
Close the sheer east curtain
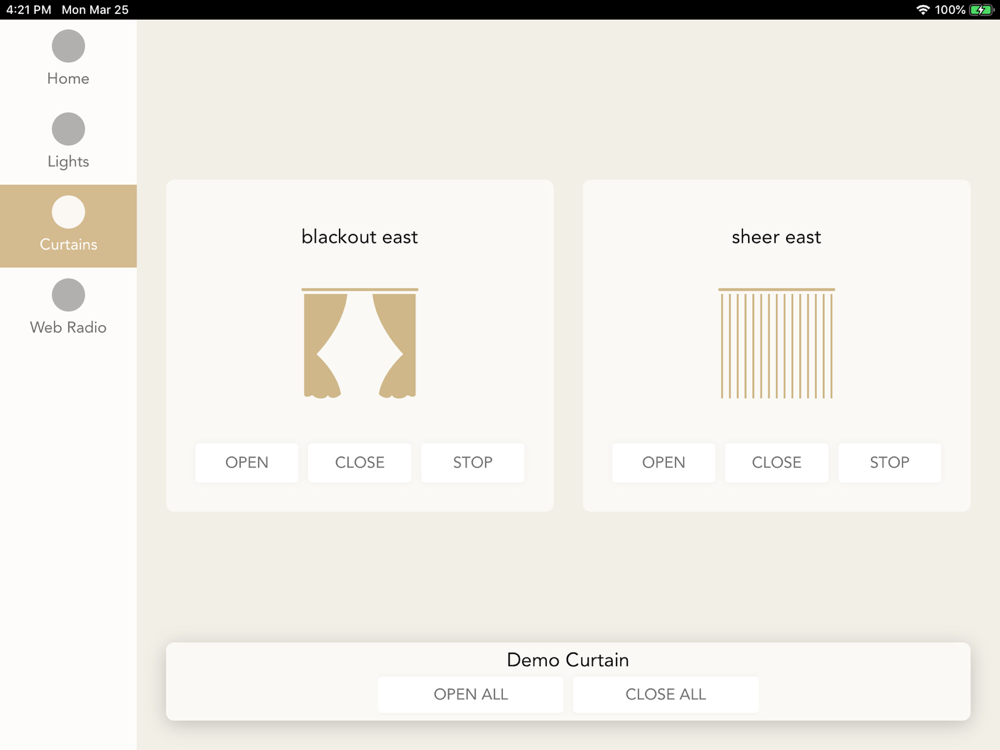pos(777,463)
